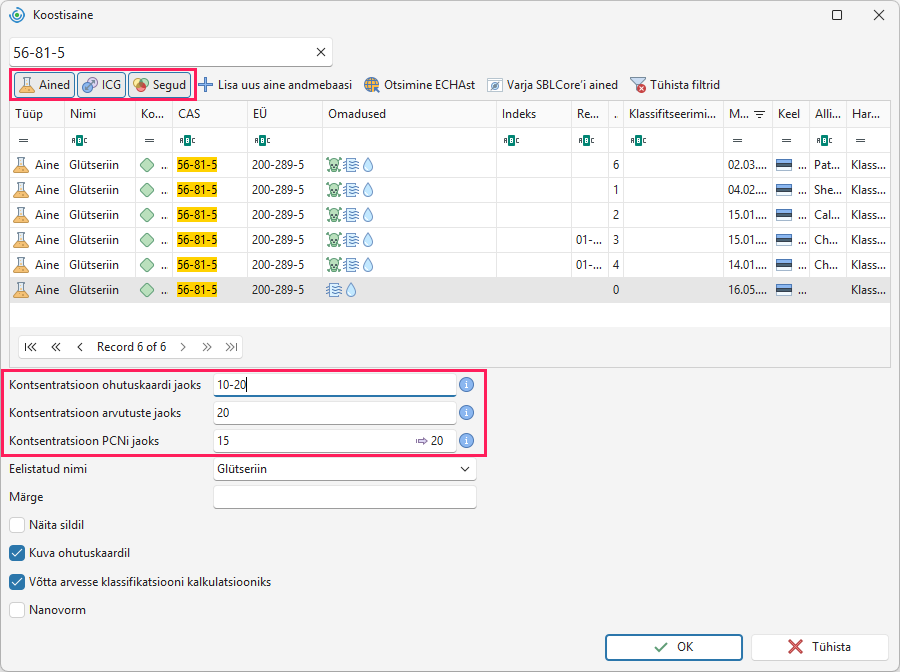Go to the last record in pager
The width and height of the screenshot is (900, 672).
[x=231, y=347]
